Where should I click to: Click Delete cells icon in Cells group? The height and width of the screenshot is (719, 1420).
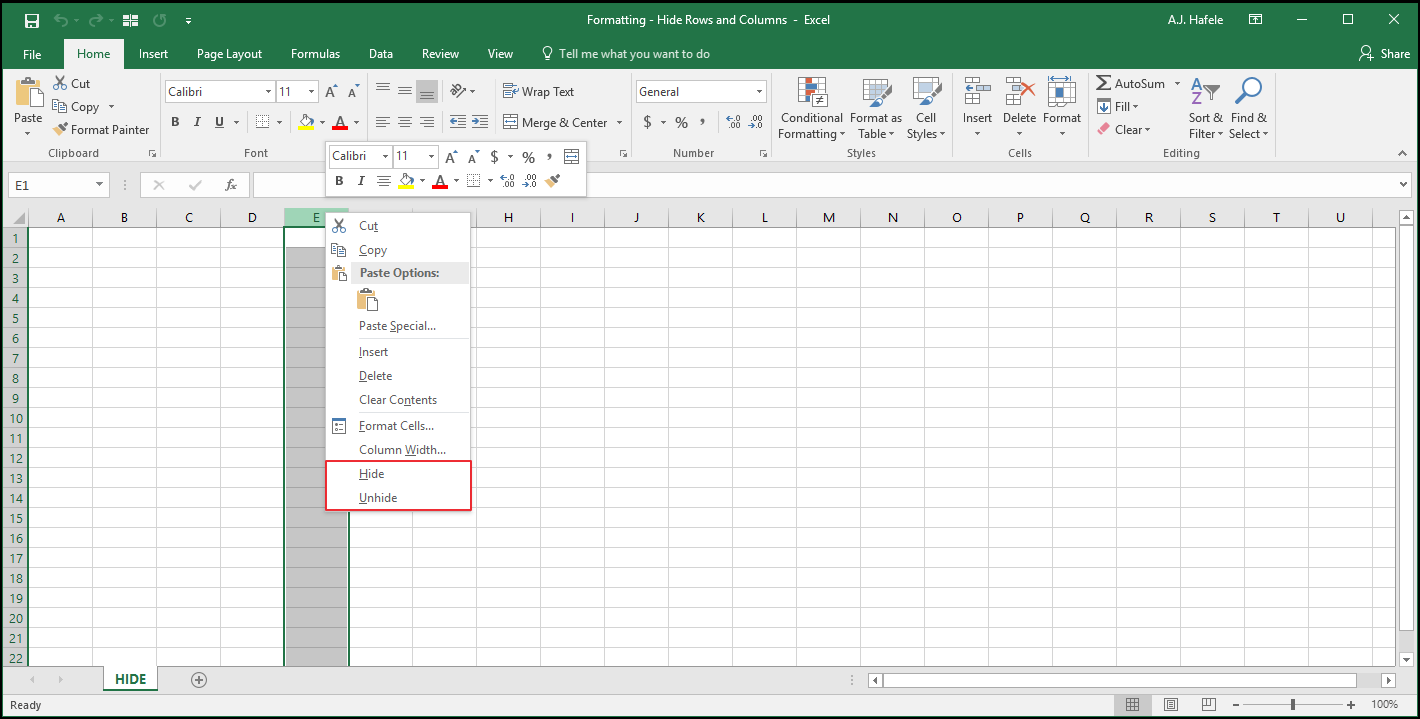1019,91
